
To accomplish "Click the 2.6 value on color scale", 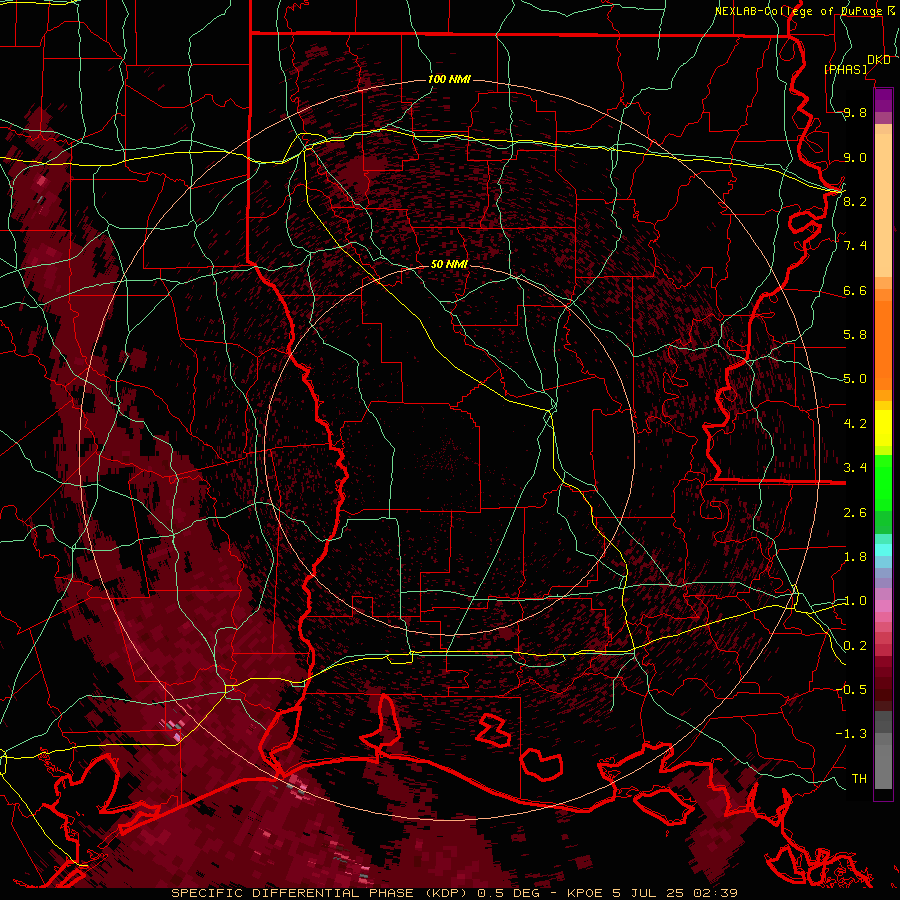I will pyautogui.click(x=855, y=512).
